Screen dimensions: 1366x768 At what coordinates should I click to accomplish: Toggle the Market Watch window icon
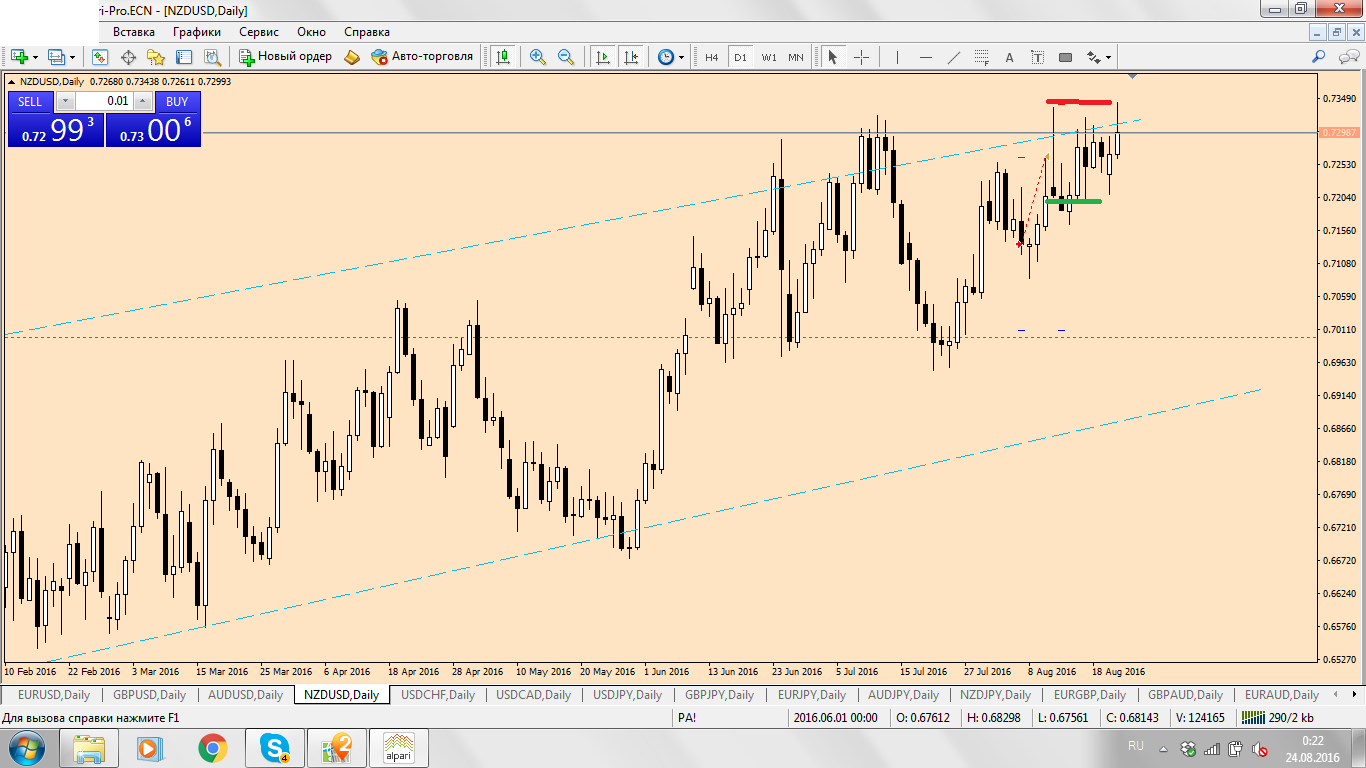pyautogui.click(x=100, y=57)
